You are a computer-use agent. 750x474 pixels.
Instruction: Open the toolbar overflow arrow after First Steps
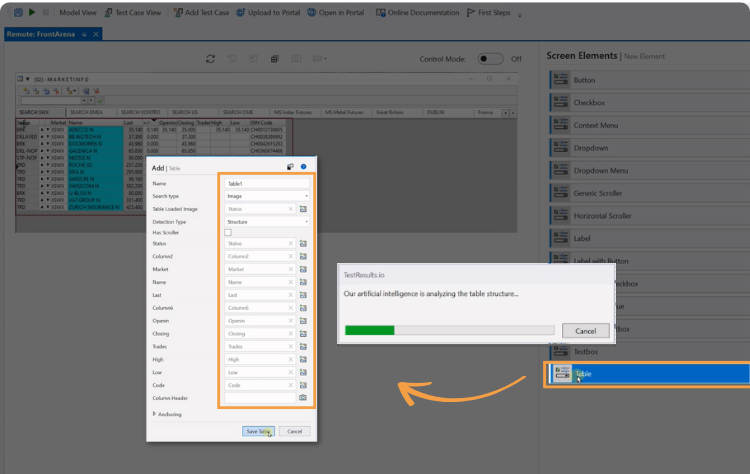point(519,14)
